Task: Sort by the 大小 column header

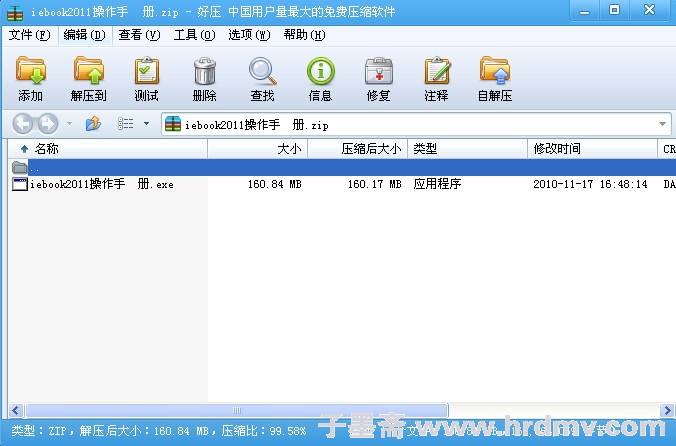Action: [257, 149]
